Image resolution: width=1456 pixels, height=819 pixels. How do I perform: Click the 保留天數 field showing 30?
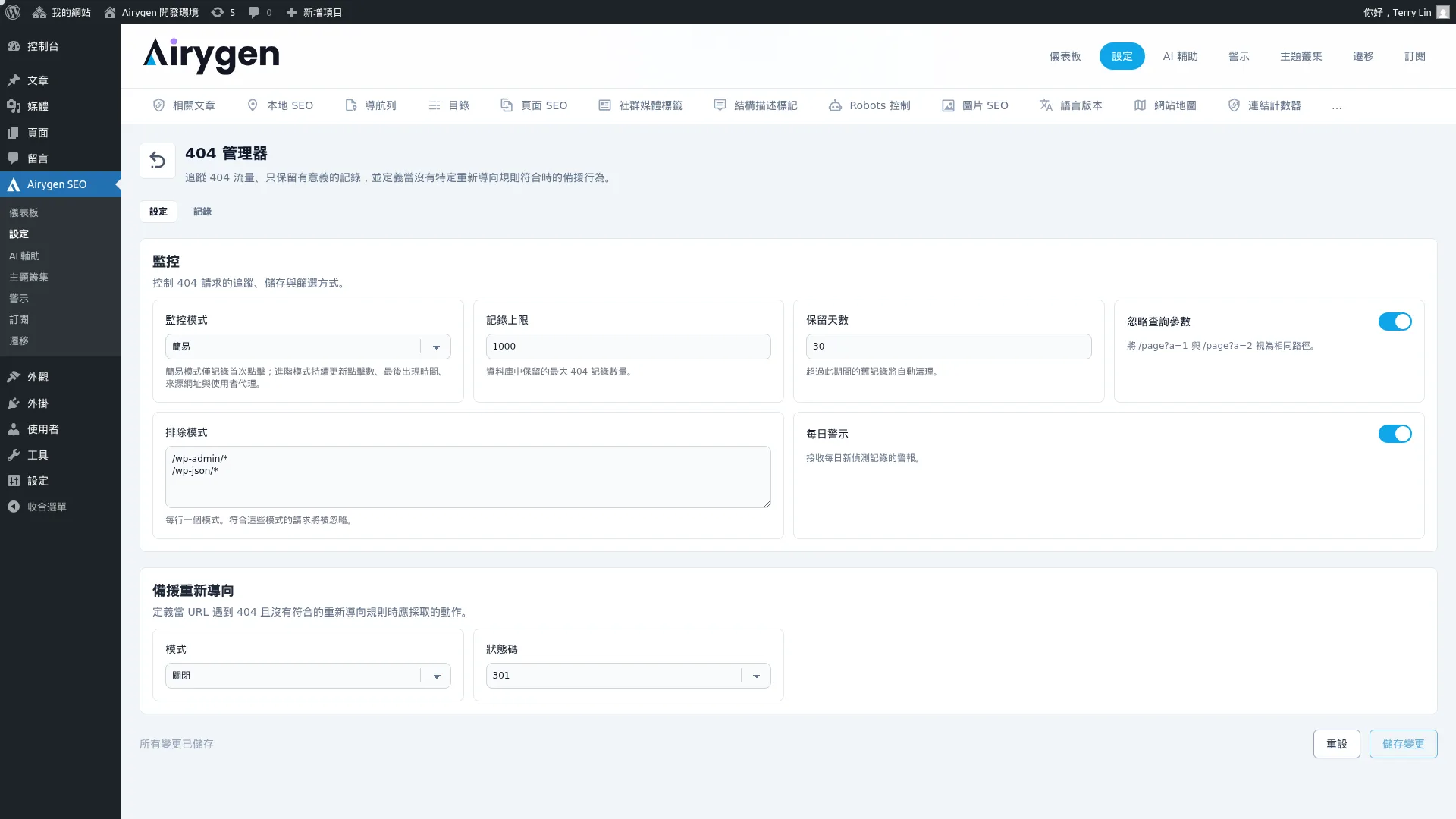point(949,347)
